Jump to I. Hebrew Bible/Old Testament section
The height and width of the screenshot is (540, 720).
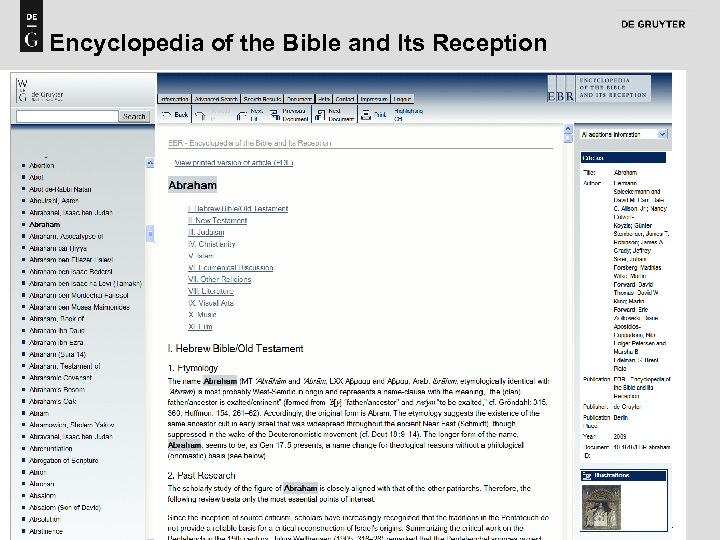click(x=238, y=208)
